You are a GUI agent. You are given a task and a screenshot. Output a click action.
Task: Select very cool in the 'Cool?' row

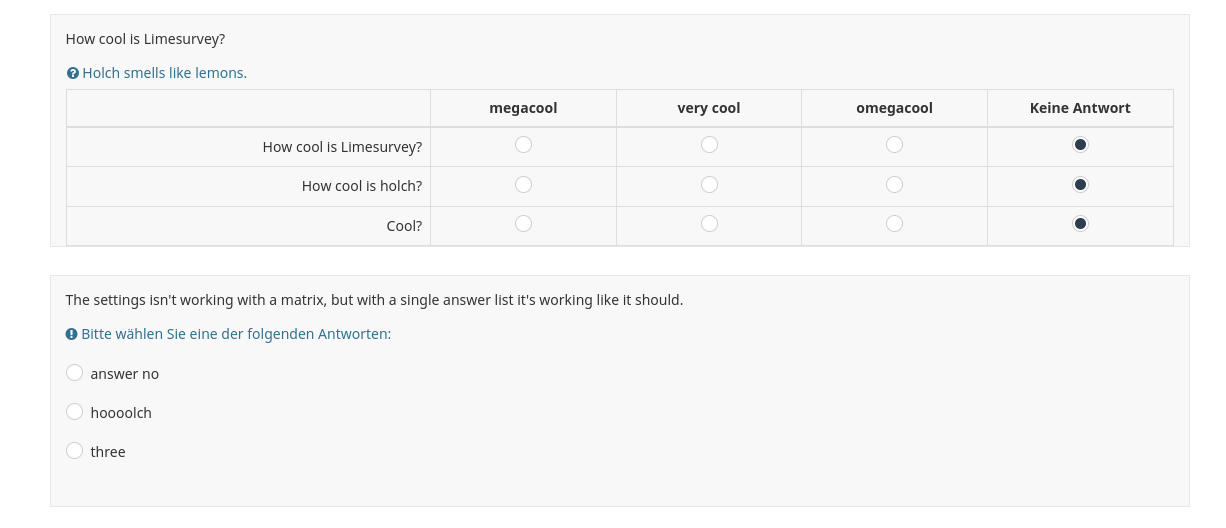tap(709, 224)
